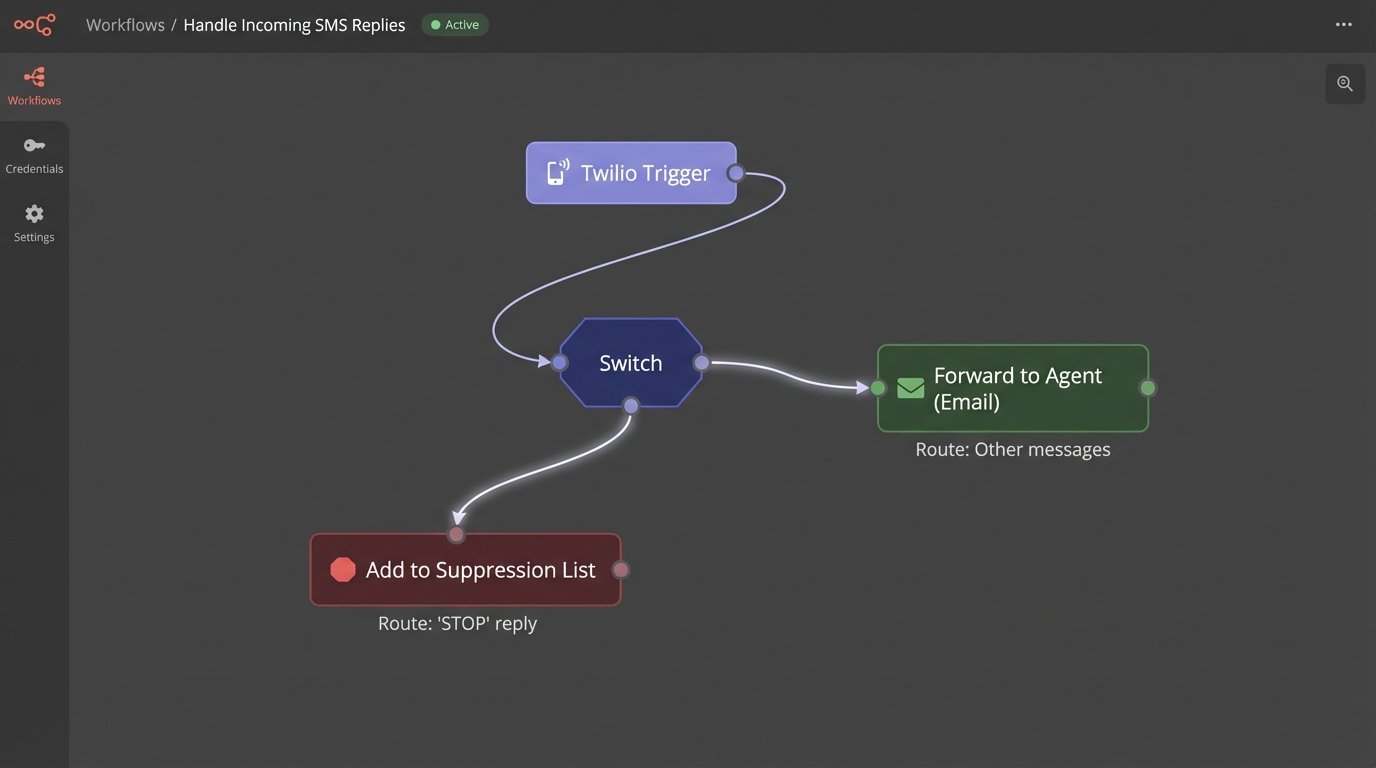Click the phone icon on Twilio Trigger
This screenshot has height=768, width=1376.
coord(557,173)
